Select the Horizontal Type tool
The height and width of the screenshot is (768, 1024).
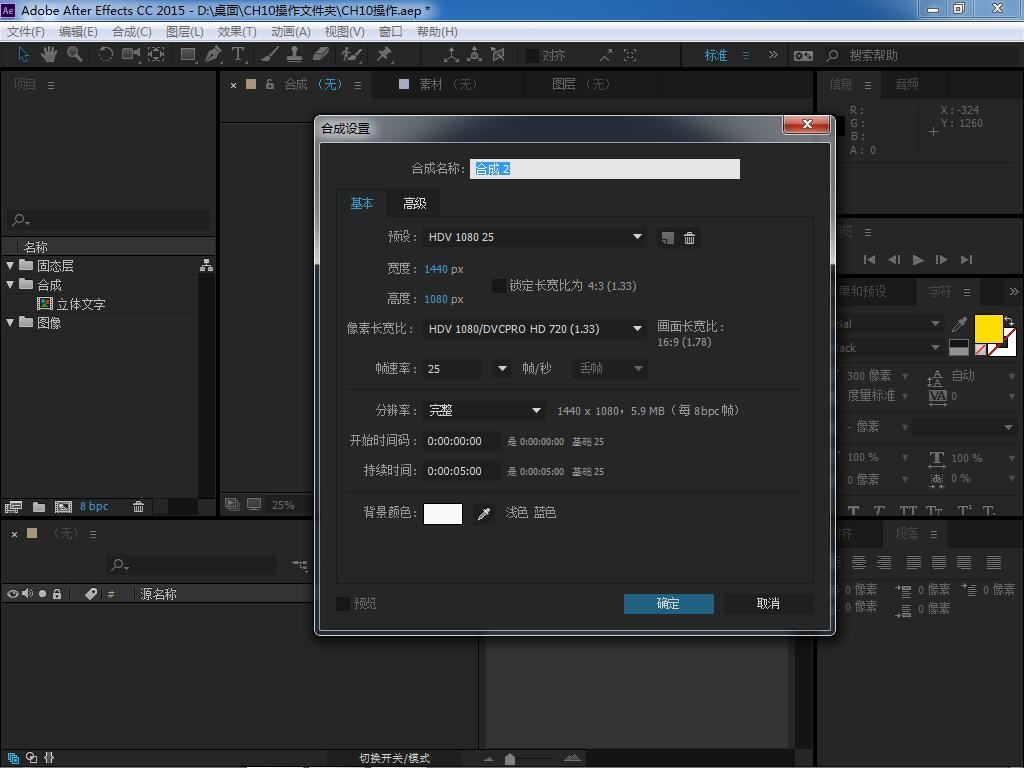pos(238,55)
